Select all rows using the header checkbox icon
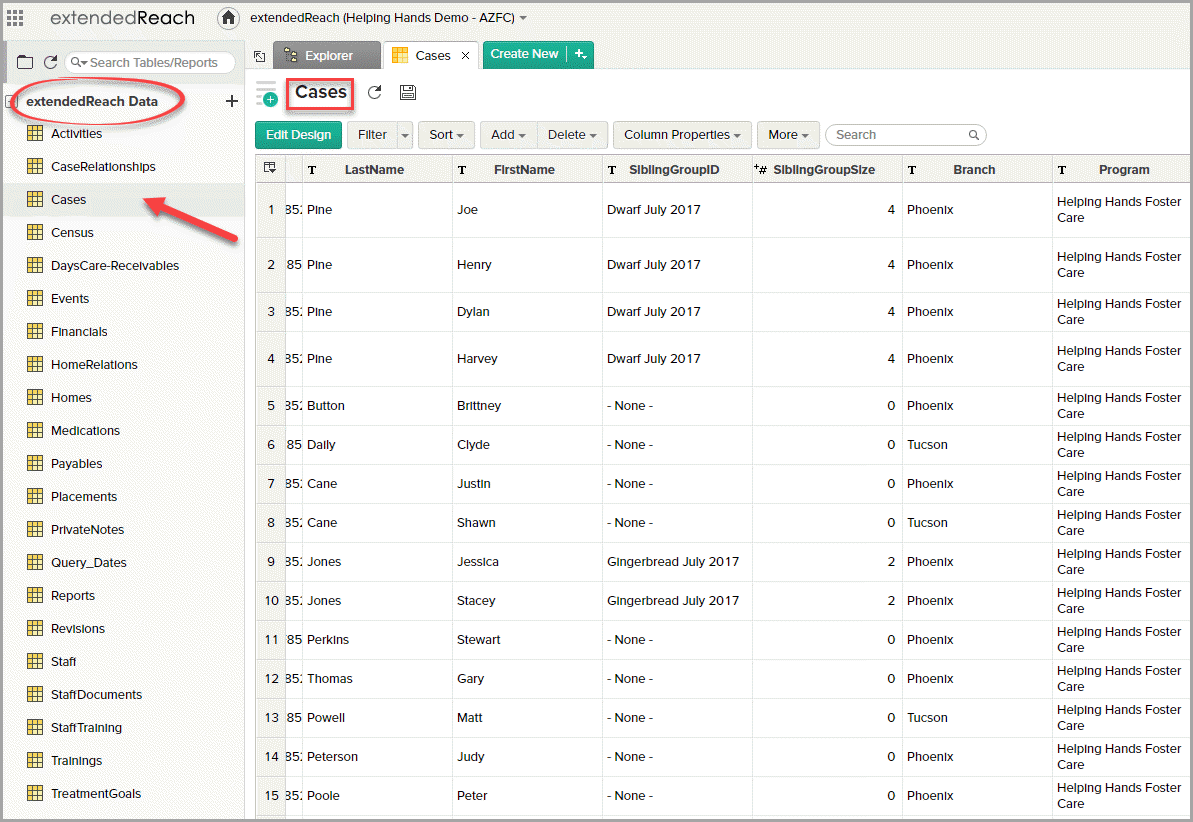1193x822 pixels. point(270,168)
